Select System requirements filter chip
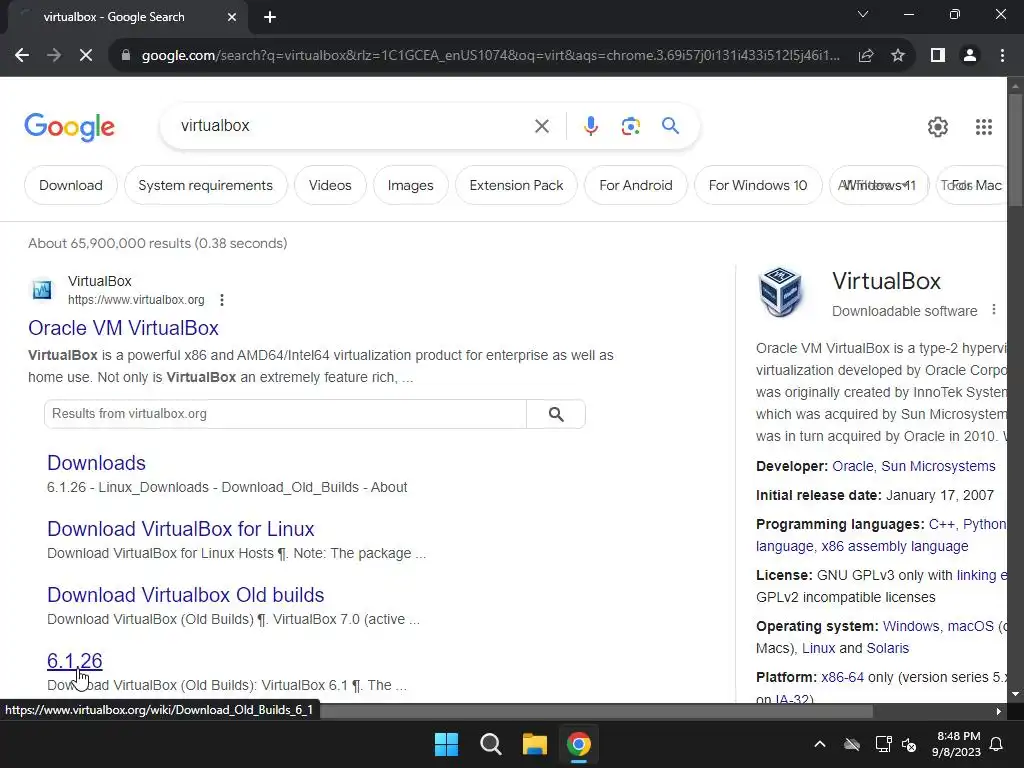This screenshot has width=1024, height=768. pyautogui.click(x=205, y=185)
